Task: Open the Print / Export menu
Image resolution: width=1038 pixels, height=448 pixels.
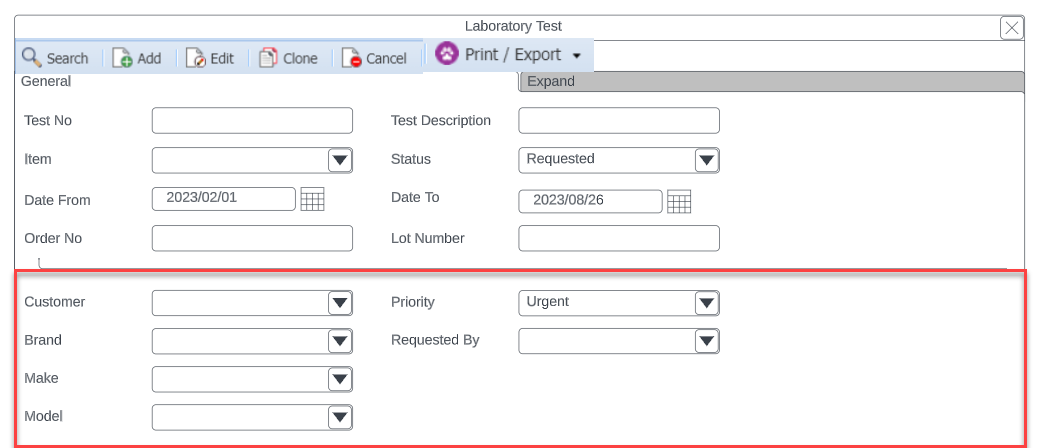Action: (x=510, y=55)
